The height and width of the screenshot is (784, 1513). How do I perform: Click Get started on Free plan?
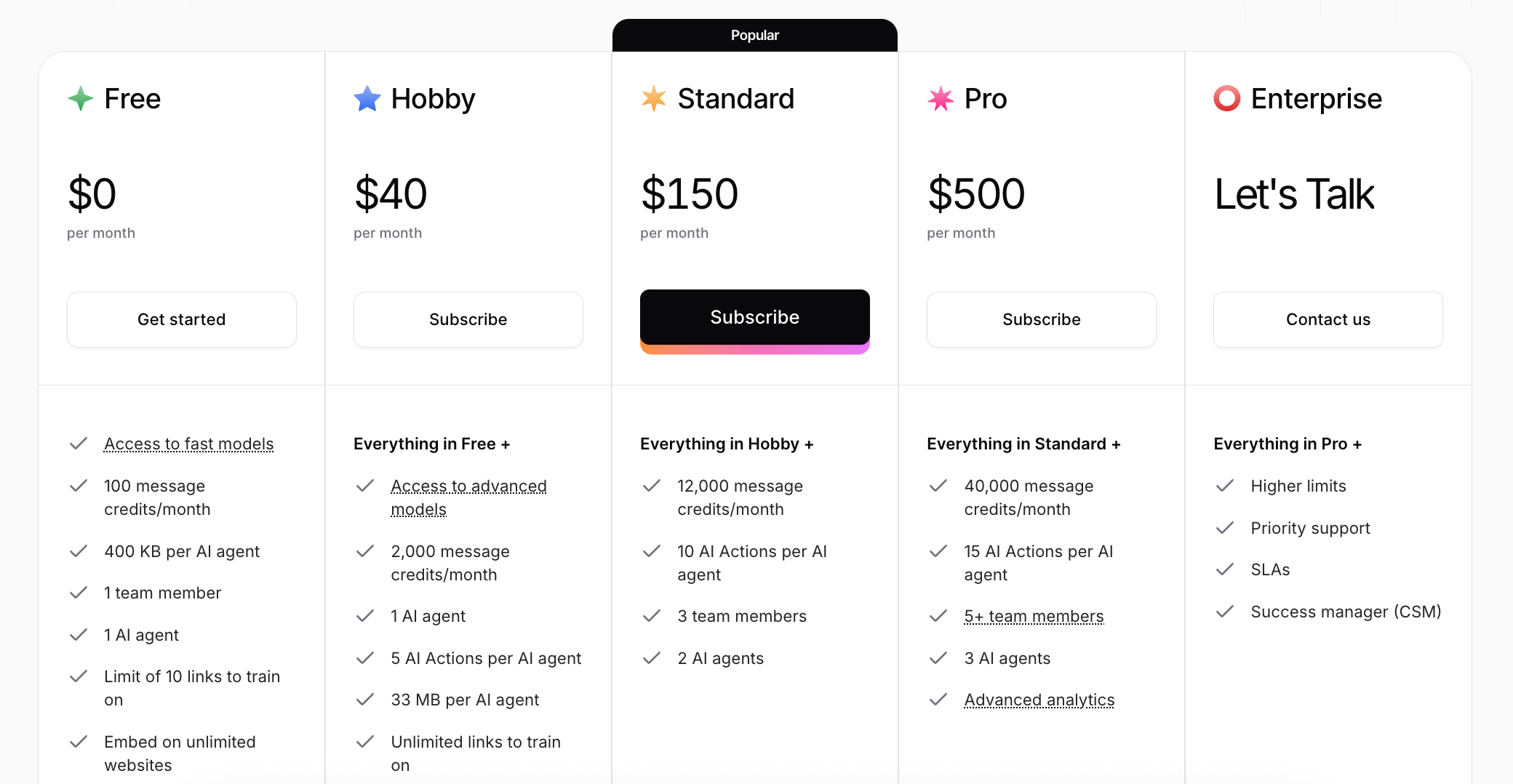(182, 319)
